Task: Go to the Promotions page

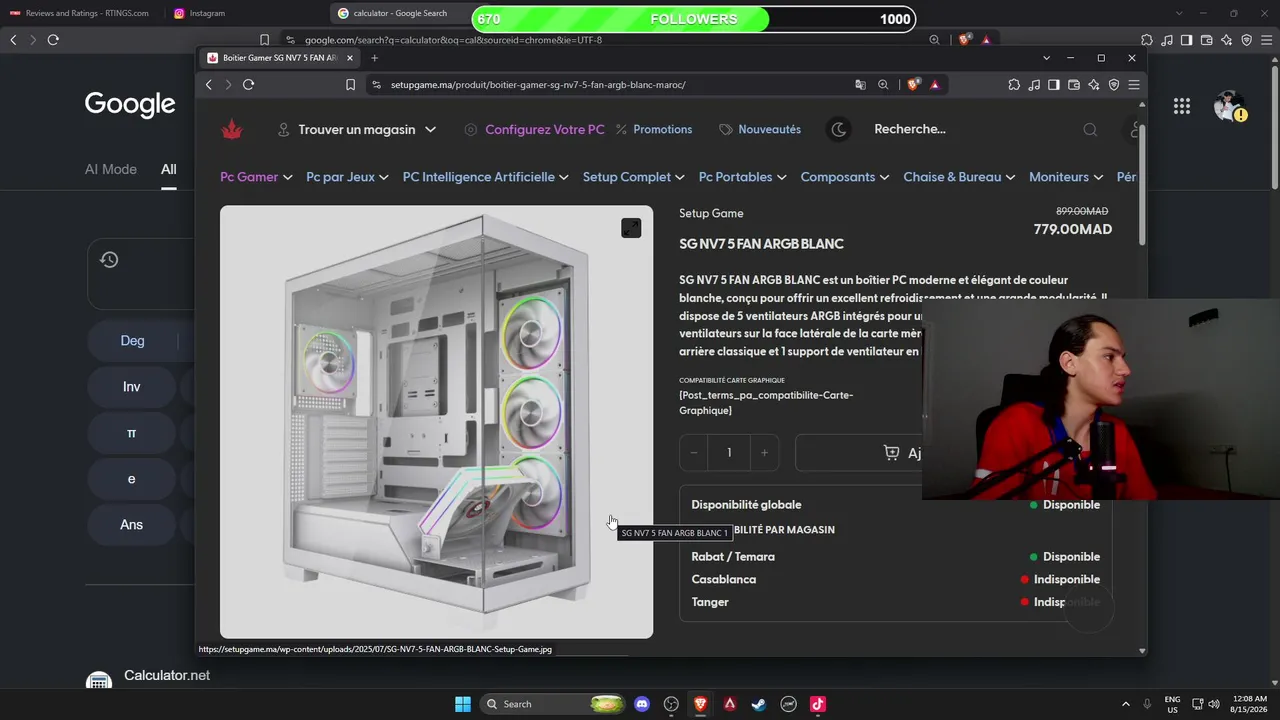Action: tap(654, 129)
